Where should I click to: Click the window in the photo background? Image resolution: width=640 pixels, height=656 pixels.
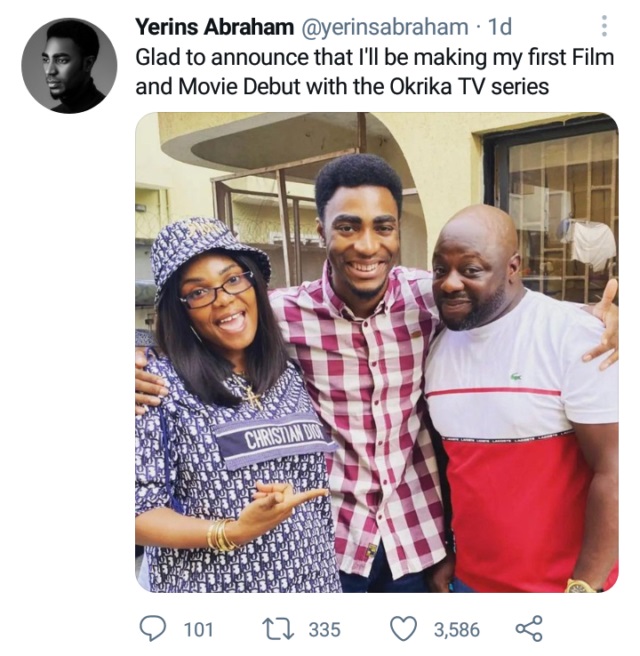[562, 210]
